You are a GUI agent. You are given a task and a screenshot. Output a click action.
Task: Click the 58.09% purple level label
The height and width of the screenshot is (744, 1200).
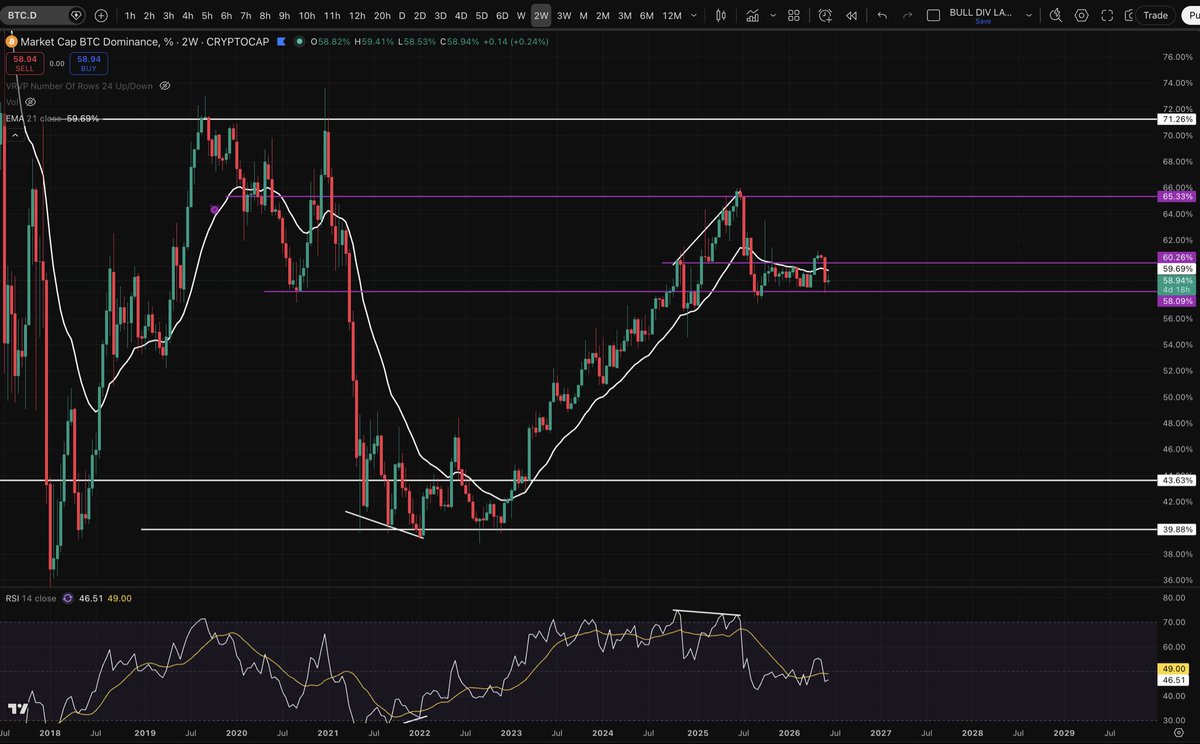(1178, 300)
